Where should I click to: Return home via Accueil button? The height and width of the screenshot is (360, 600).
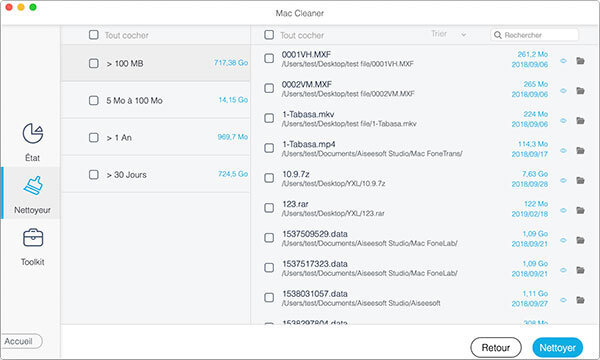coord(21,341)
